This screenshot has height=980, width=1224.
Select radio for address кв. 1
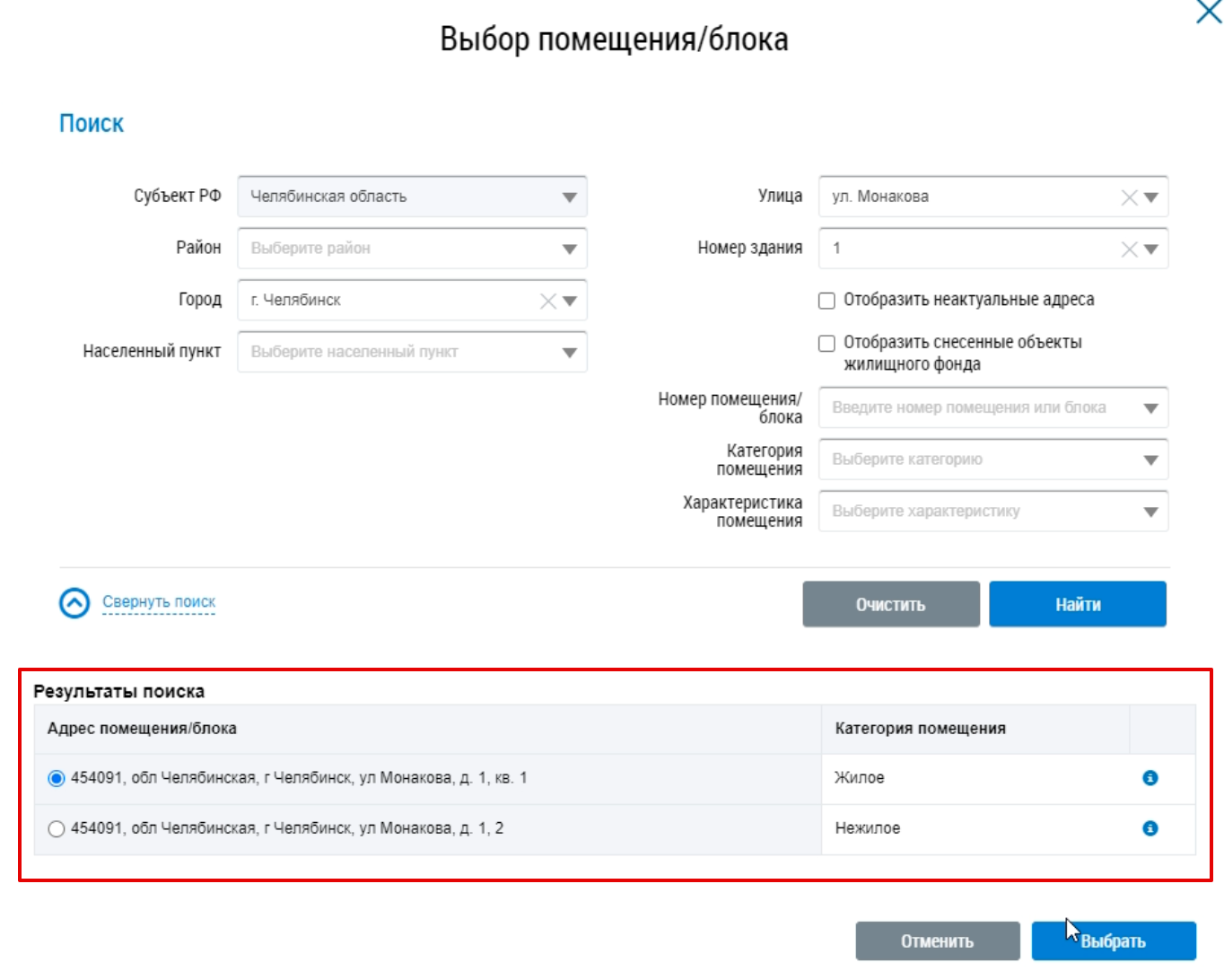coord(57,778)
